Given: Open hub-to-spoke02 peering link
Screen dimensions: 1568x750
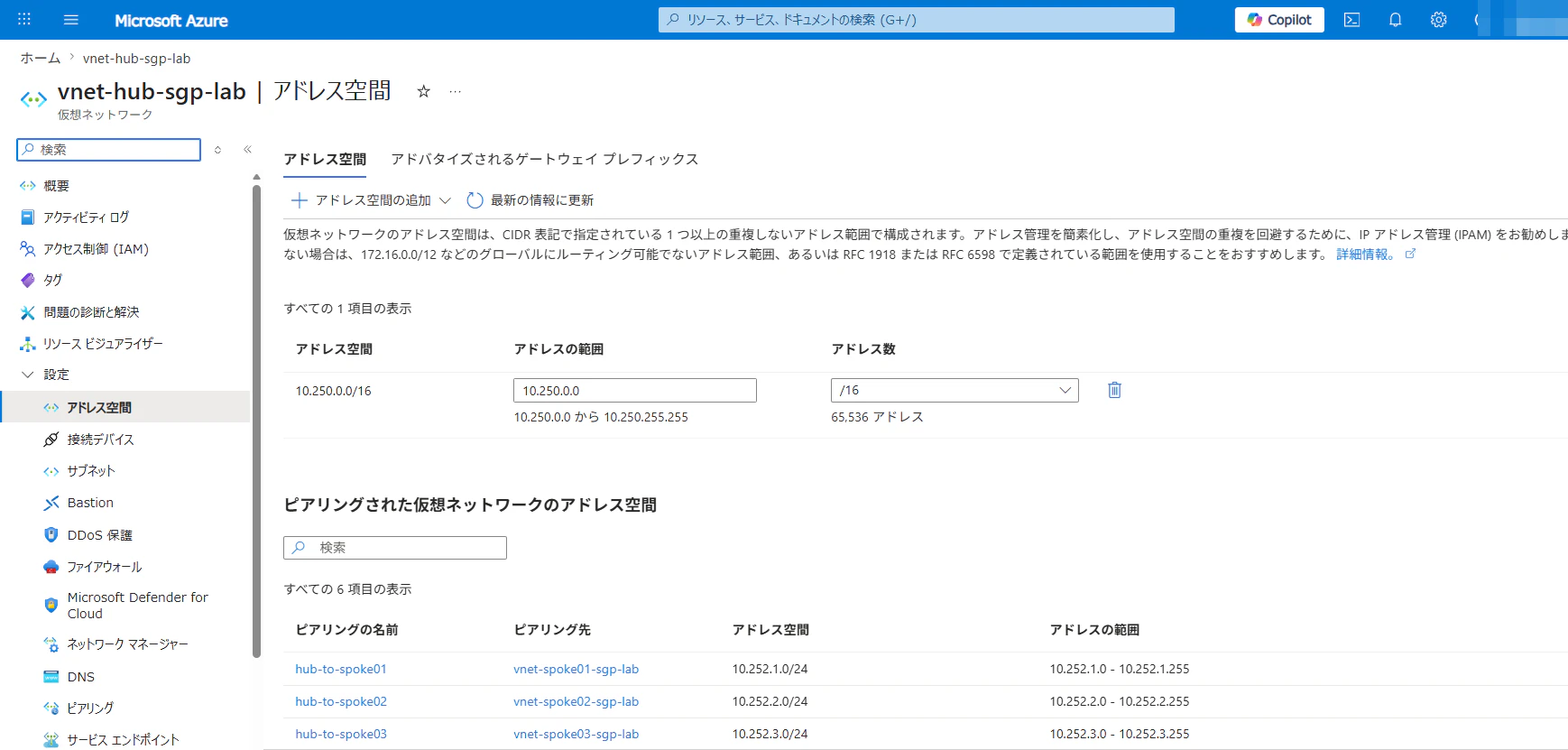Looking at the screenshot, I should coord(341,701).
